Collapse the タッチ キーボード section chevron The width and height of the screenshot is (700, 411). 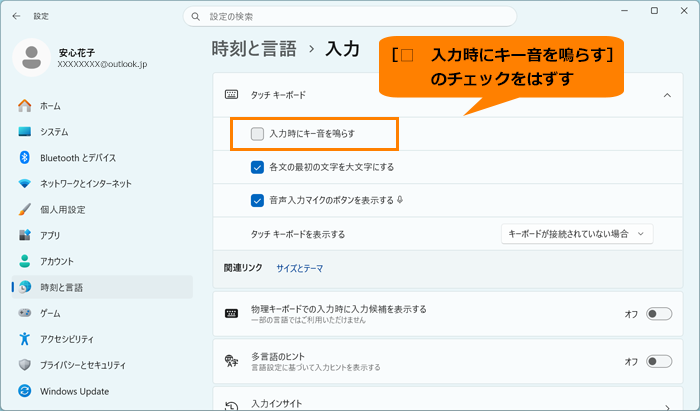coord(667,95)
